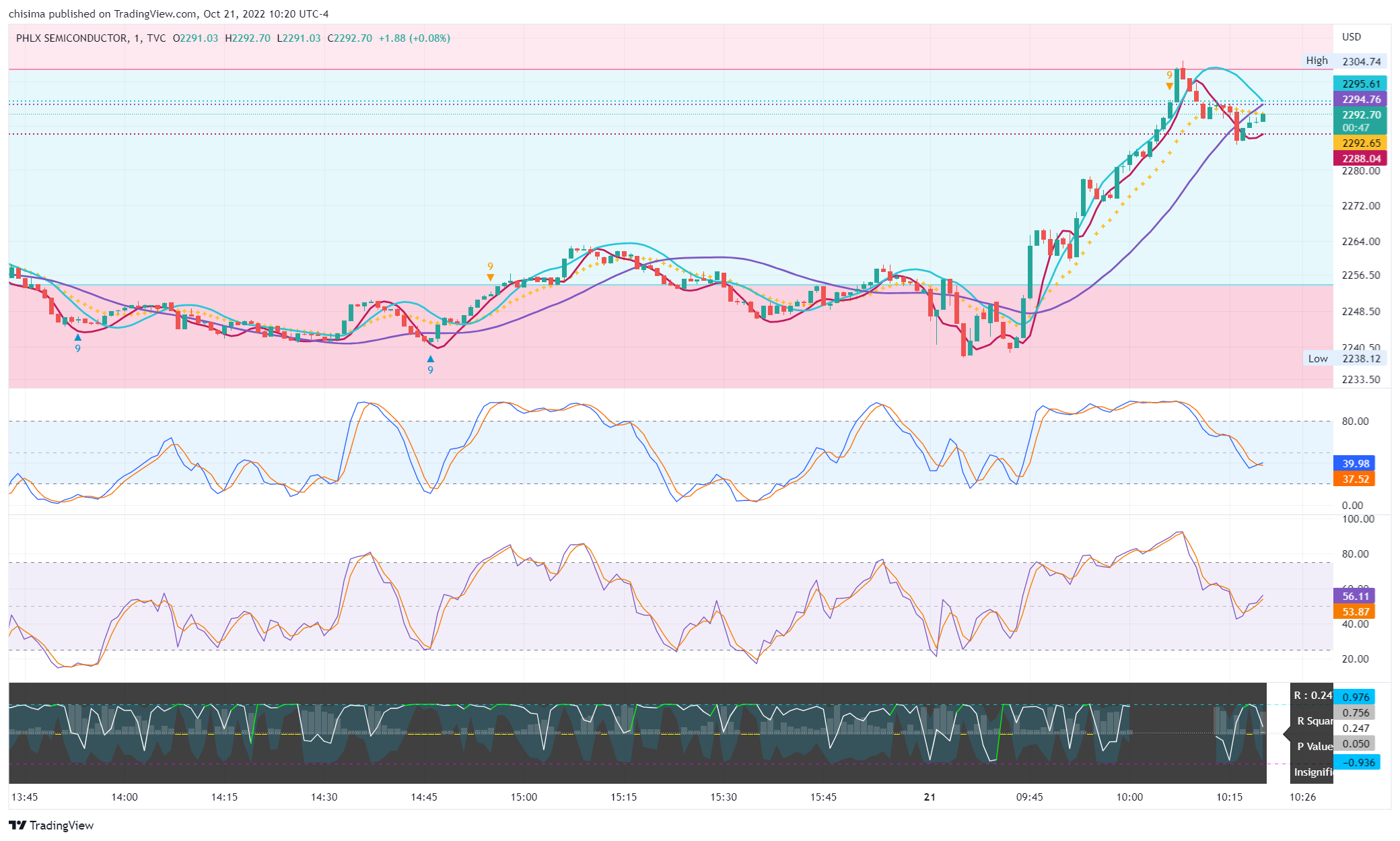Click the bold 21 date marker on time axis
The height and width of the screenshot is (841, 1400).
[930, 797]
